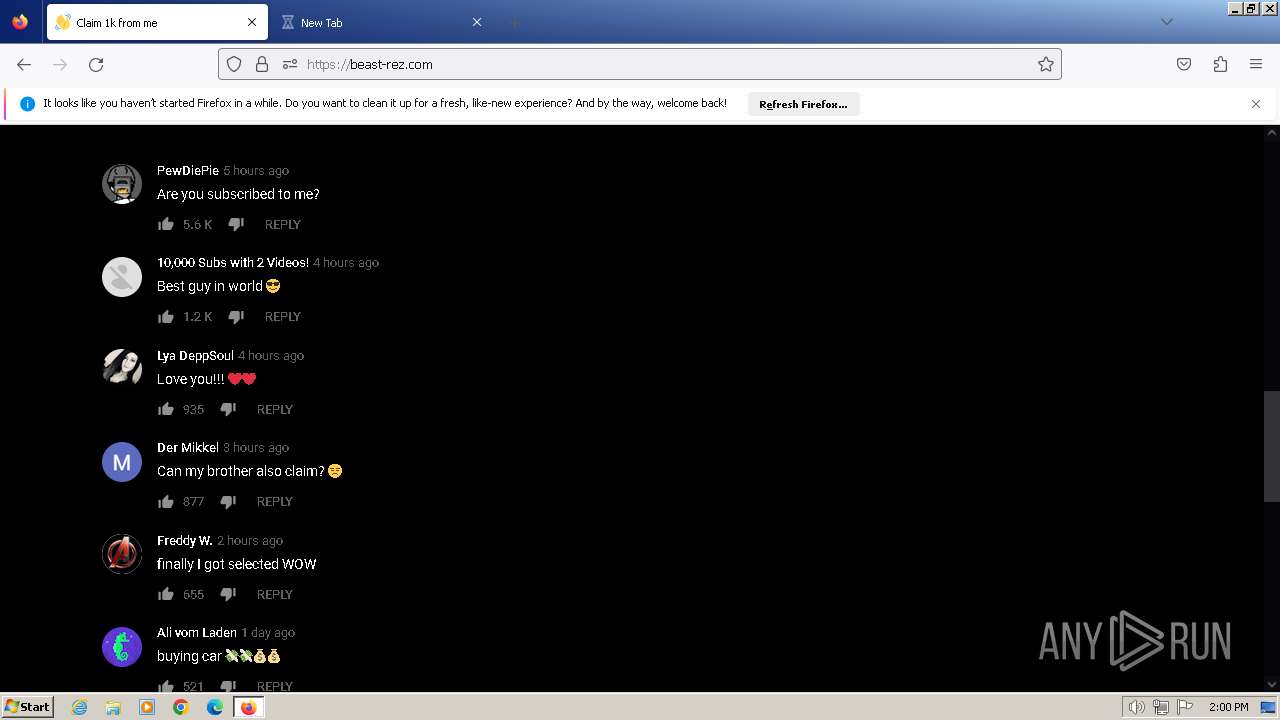The image size is (1280, 720).
Task: Click 'finally I got selected WOW' text
Action: [x=237, y=564]
